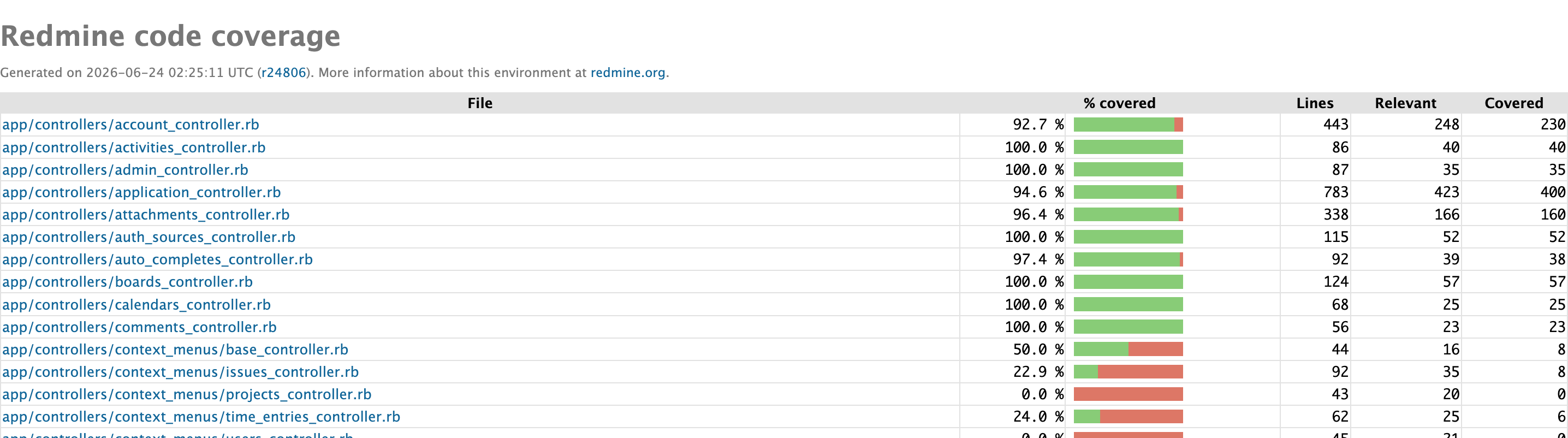Open admin_controller.rb file link

126,169
